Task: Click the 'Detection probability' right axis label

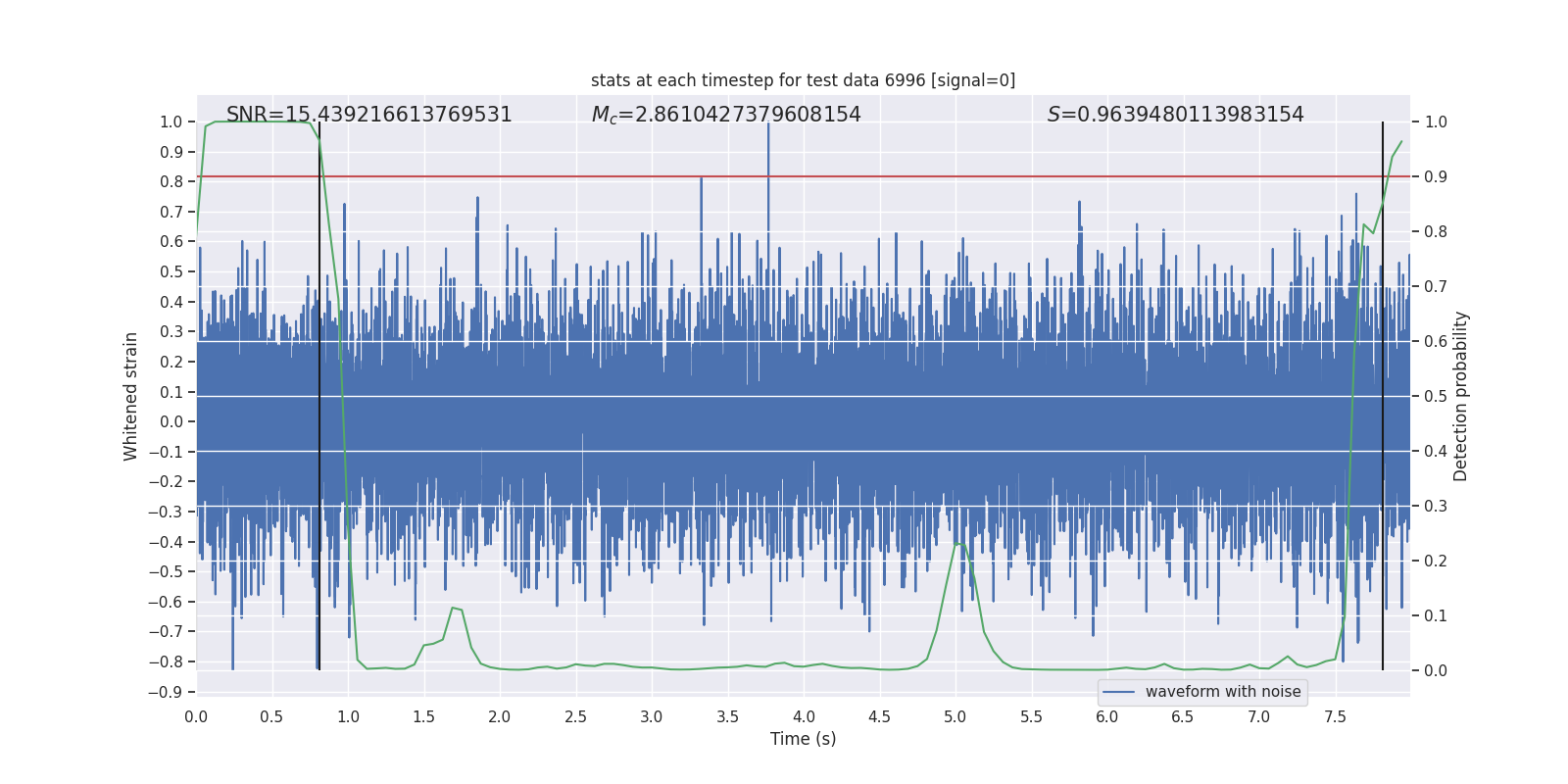Action: point(1460,397)
